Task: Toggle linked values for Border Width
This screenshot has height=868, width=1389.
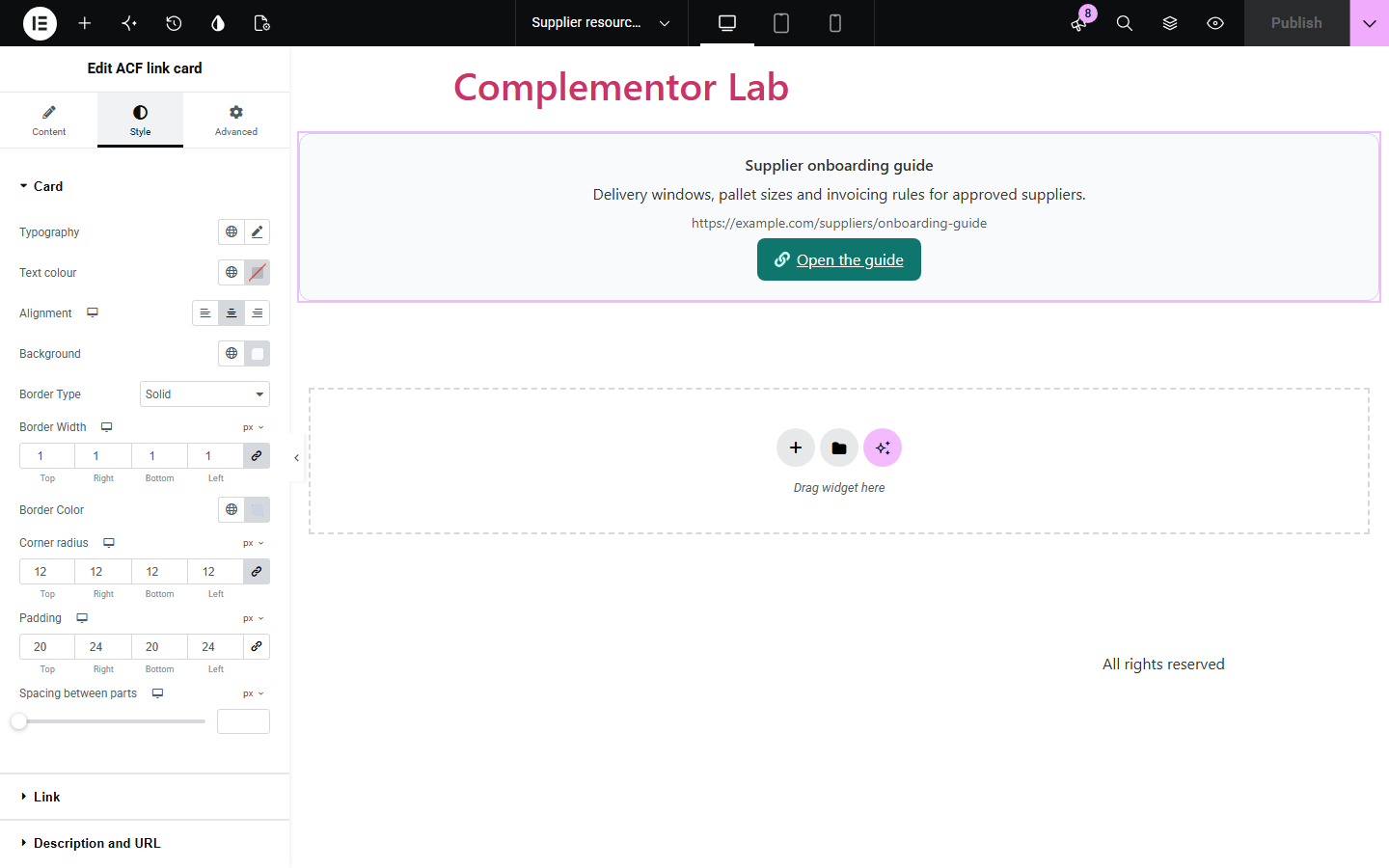Action: tap(257, 455)
